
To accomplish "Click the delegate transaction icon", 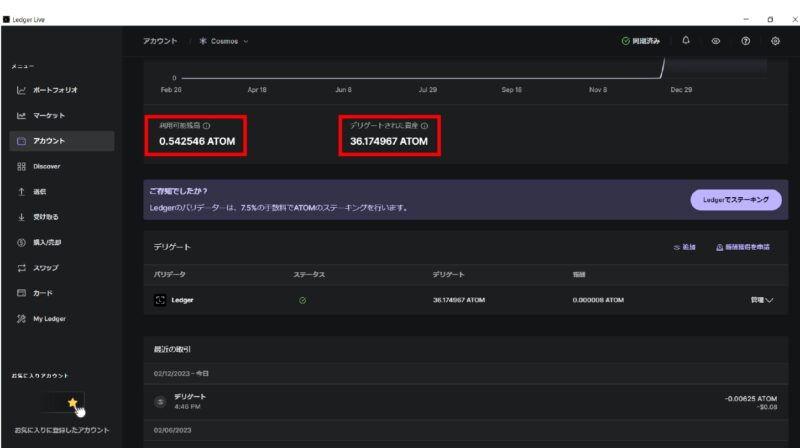I will click(x=159, y=400).
